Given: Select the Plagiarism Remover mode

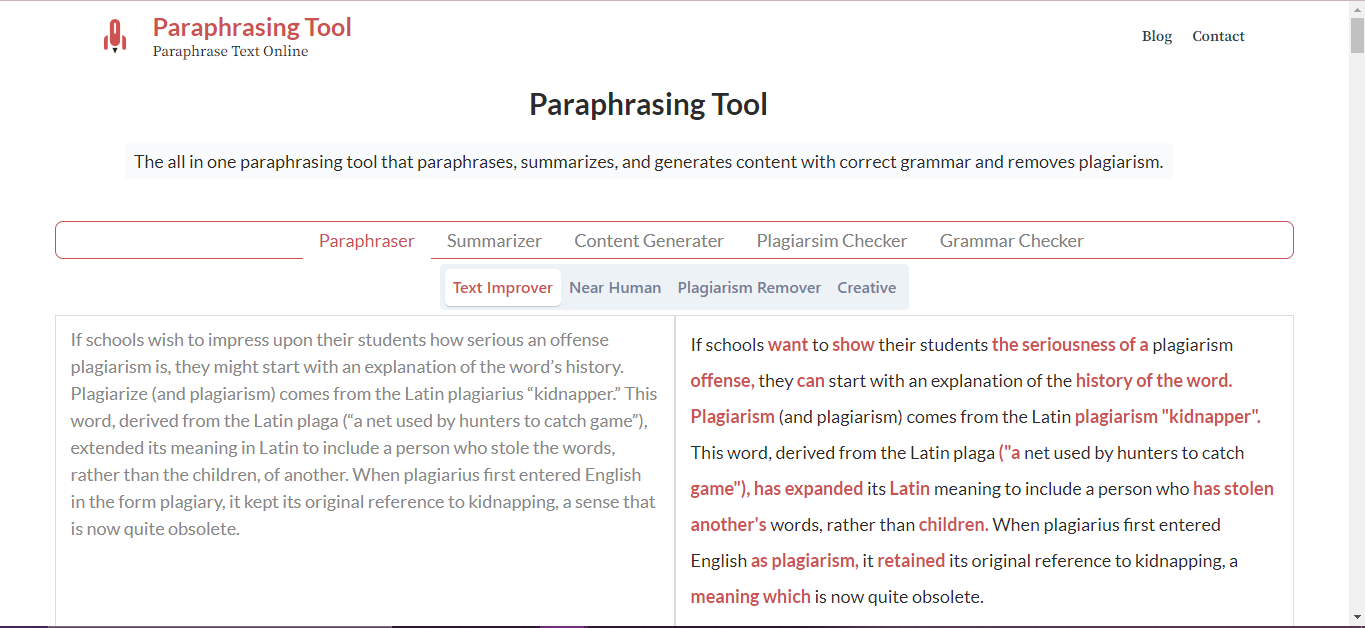Looking at the screenshot, I should [x=749, y=287].
